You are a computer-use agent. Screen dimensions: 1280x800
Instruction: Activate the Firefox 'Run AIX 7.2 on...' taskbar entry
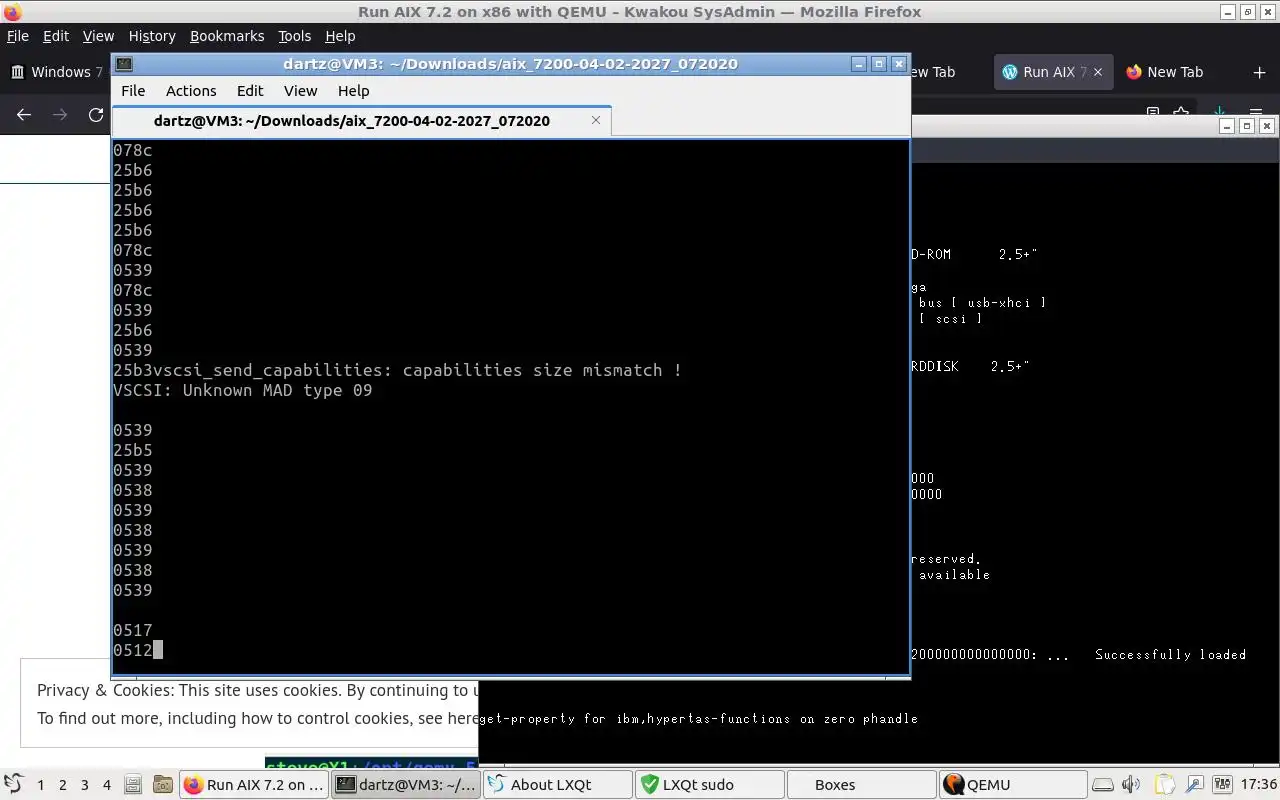[255, 785]
